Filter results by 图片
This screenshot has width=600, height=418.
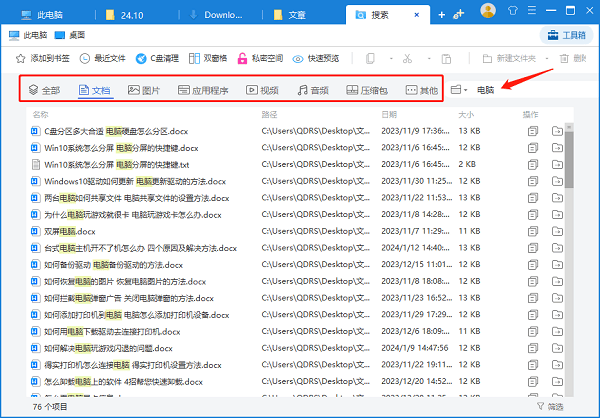[144, 90]
